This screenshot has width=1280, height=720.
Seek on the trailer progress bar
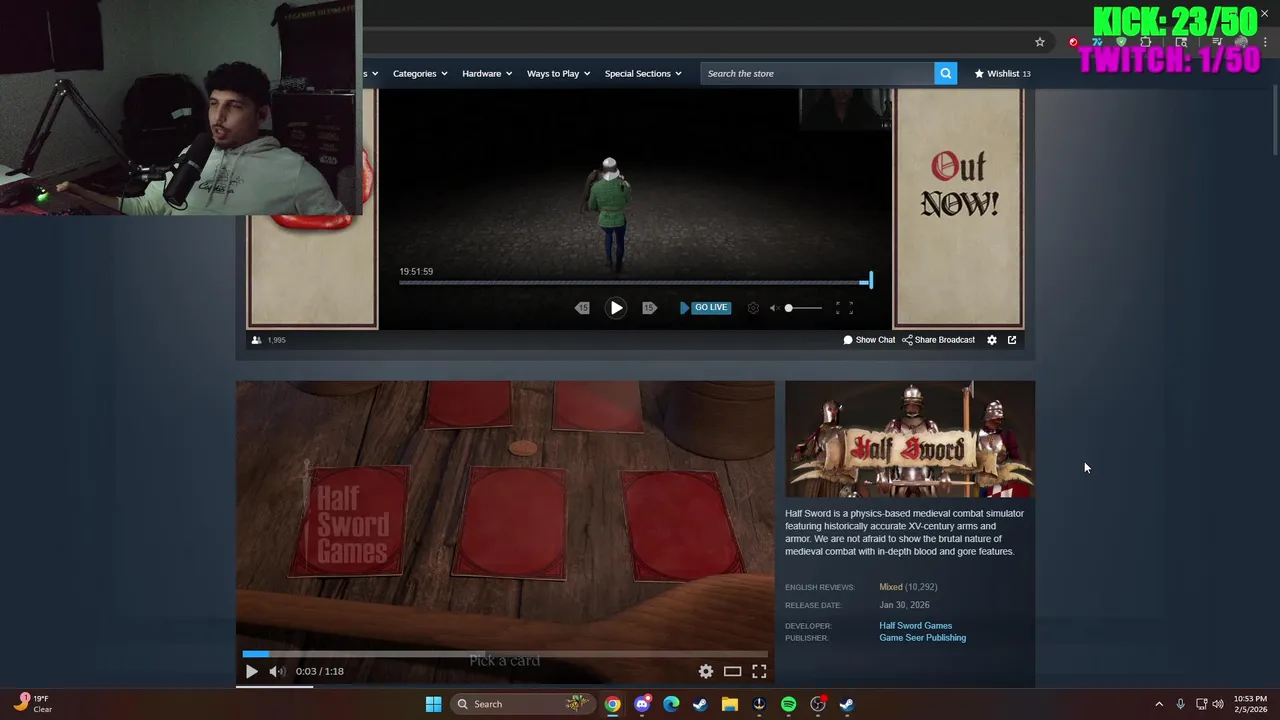click(x=505, y=654)
